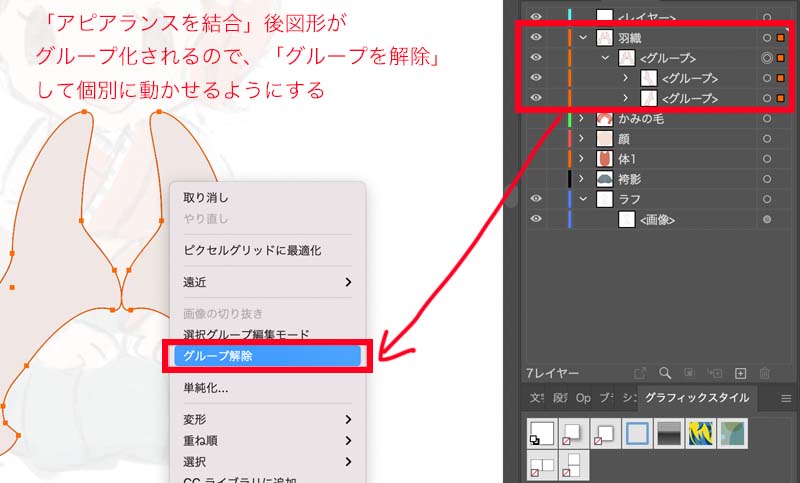This screenshot has height=483, width=800.
Task: Toggle visibility eye of the parent <グループ> row
Action: [536, 57]
